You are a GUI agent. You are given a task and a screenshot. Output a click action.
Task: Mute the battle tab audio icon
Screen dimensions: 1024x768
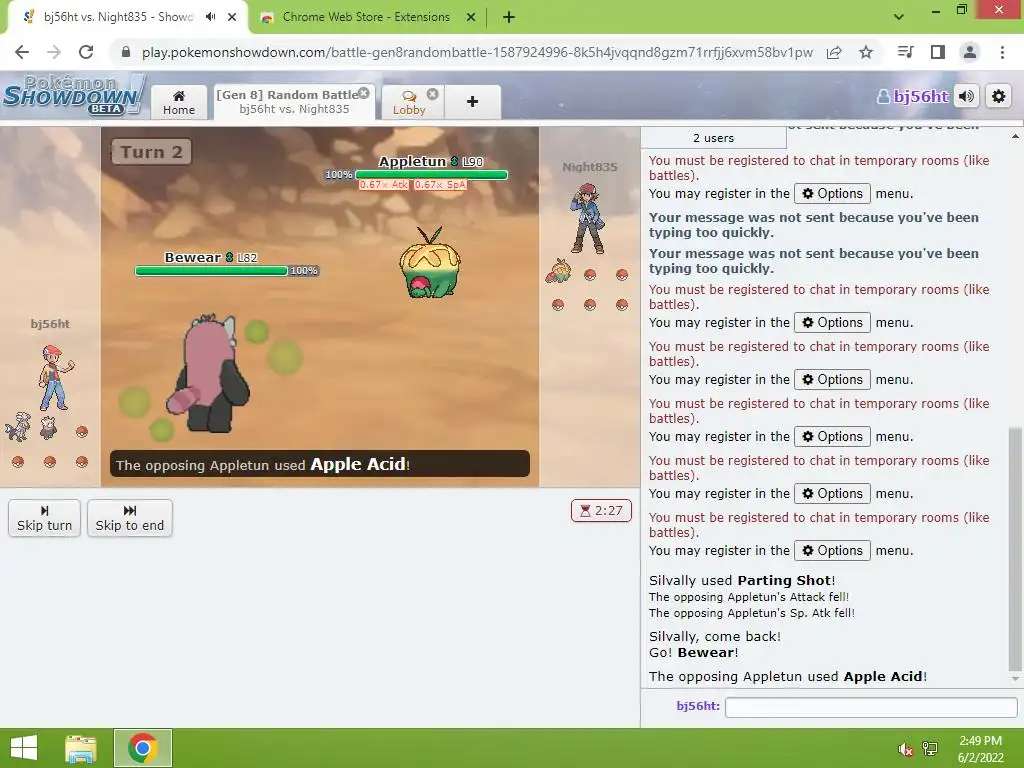pos(210,17)
